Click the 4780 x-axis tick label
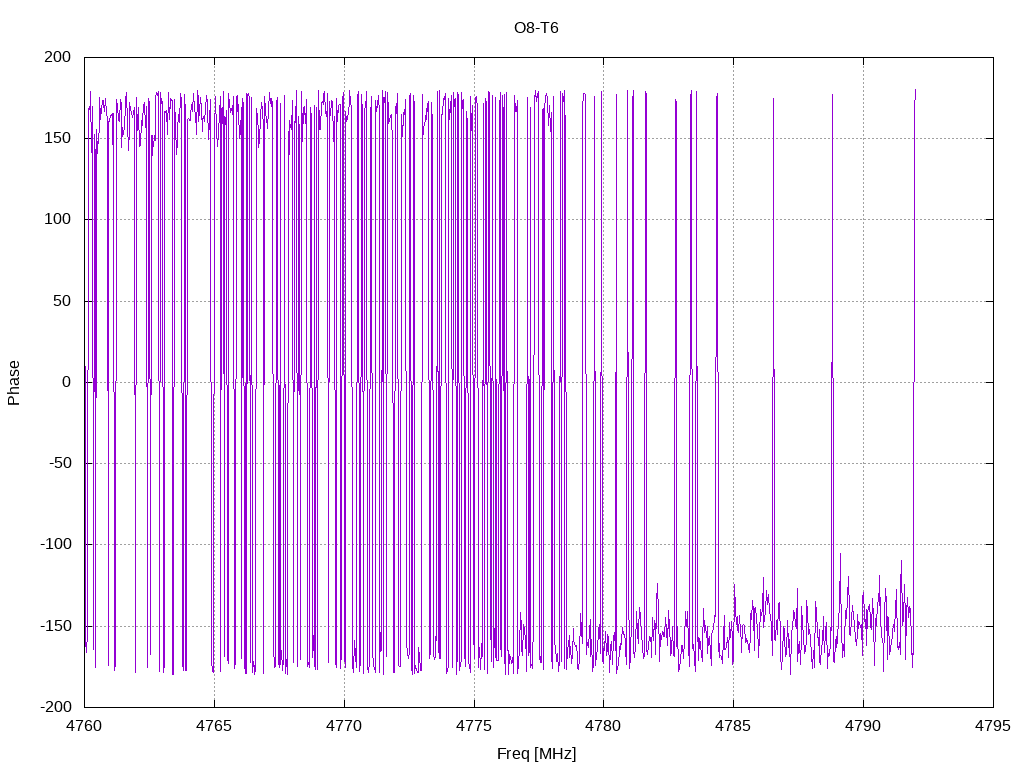This screenshot has width=1024, height=768. (x=603, y=726)
